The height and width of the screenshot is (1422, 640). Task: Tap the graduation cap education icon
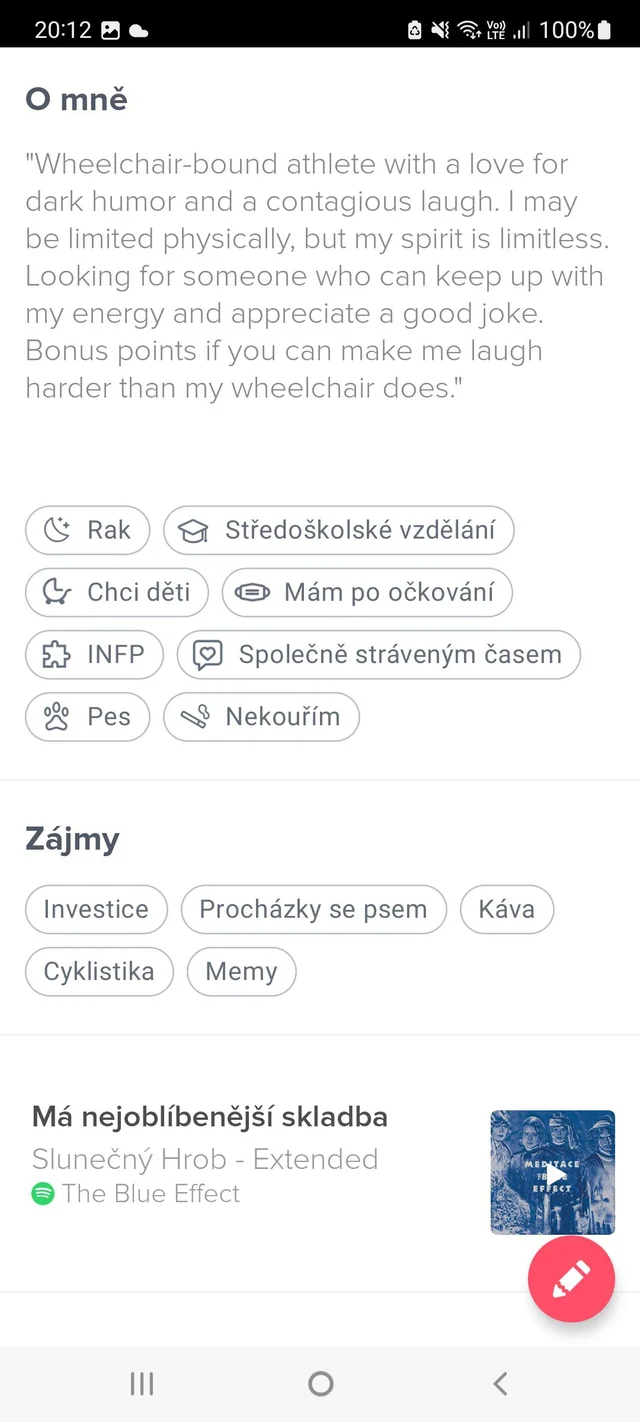(192, 530)
